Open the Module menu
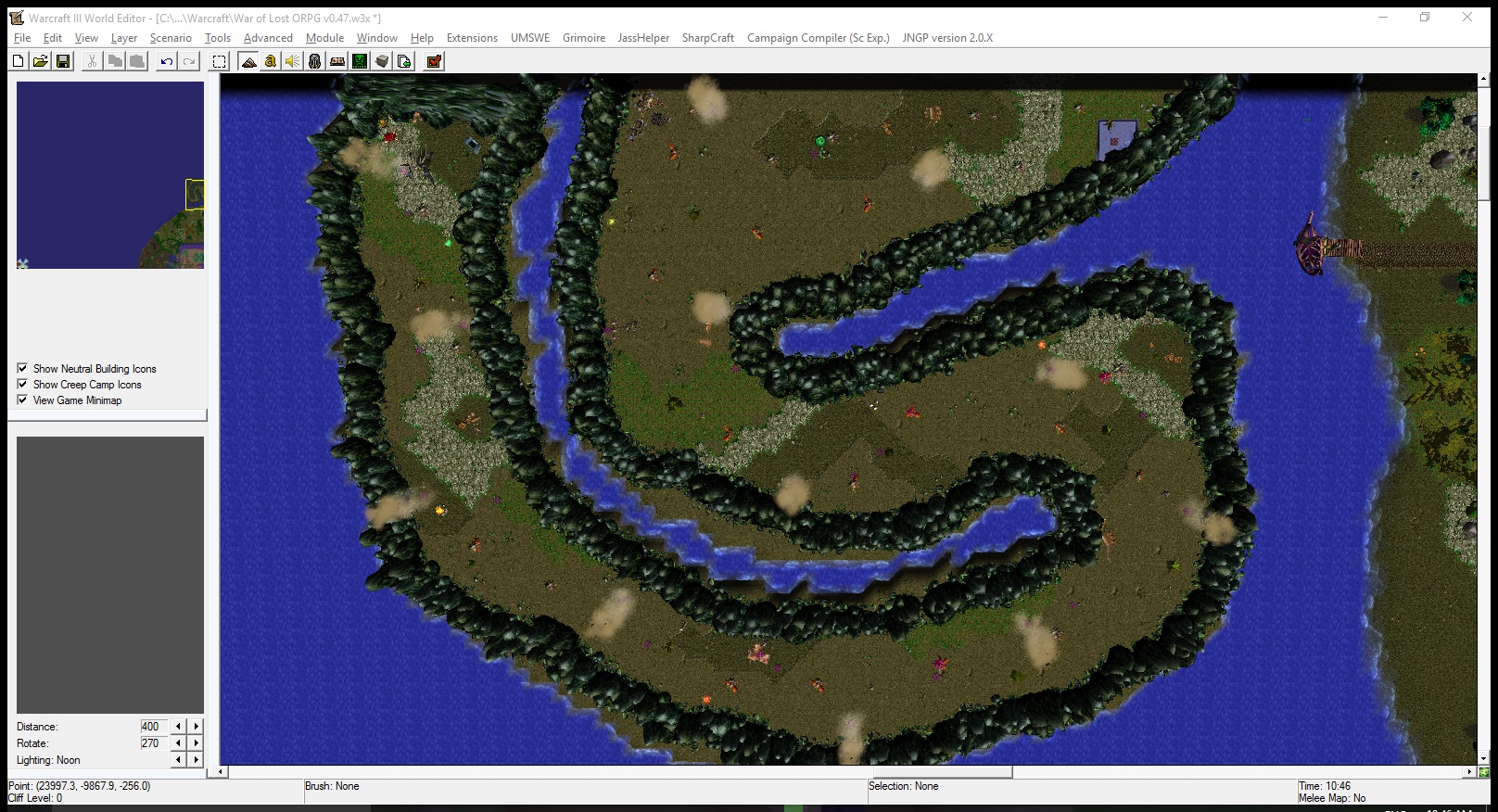This screenshot has width=1498, height=812. tap(324, 38)
